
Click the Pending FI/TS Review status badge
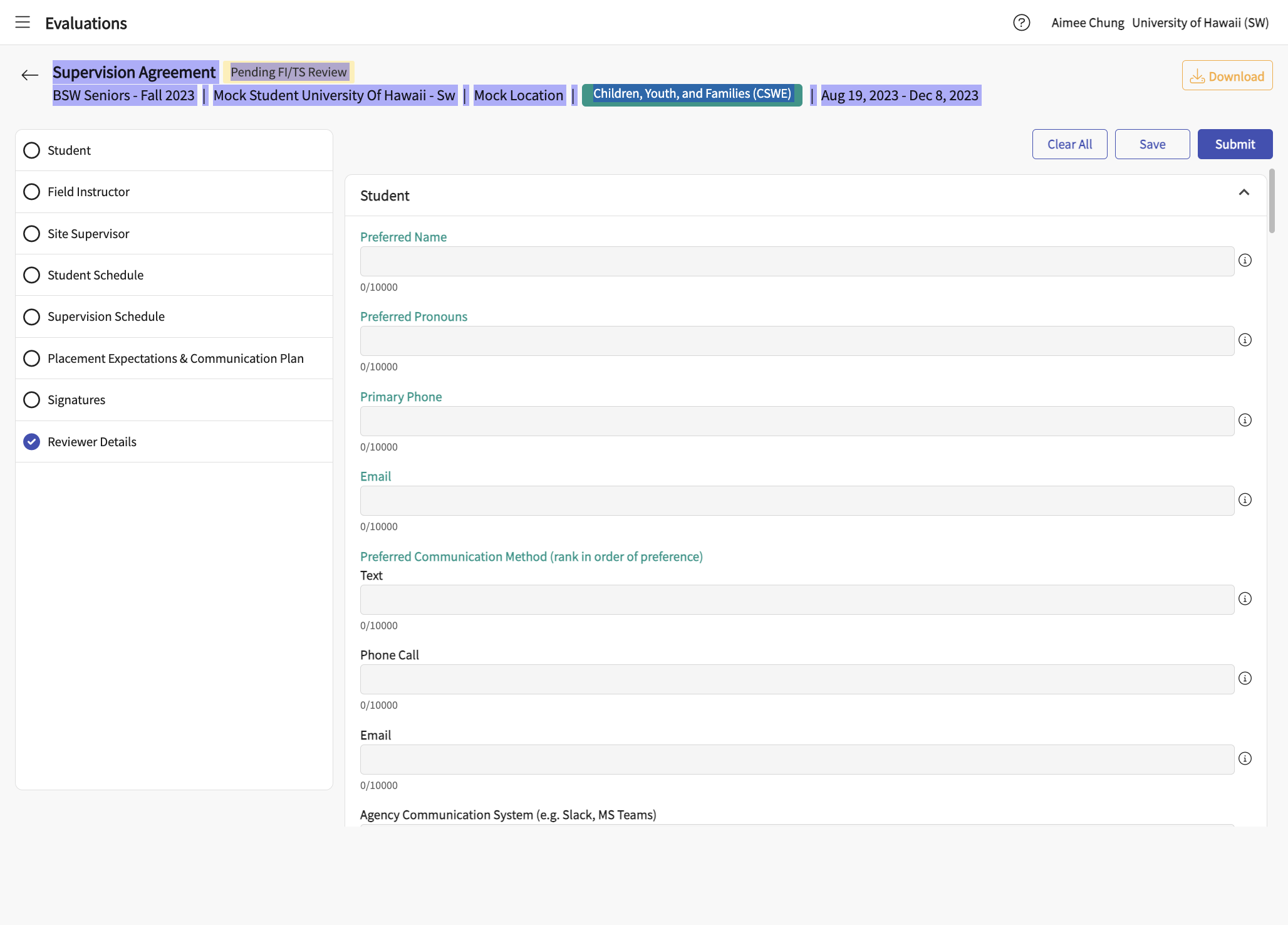pyautogui.click(x=289, y=72)
